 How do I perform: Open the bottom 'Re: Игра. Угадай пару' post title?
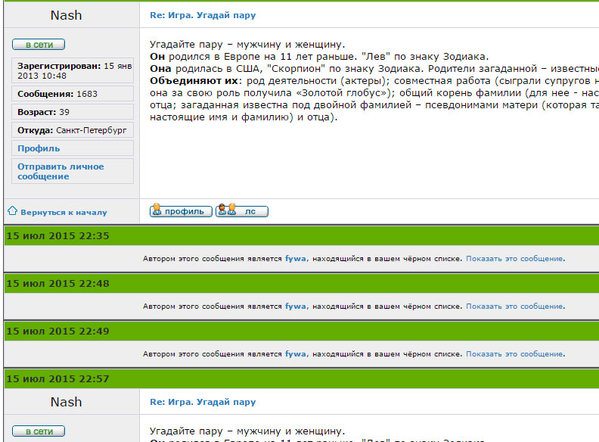pyautogui.click(x=202, y=402)
